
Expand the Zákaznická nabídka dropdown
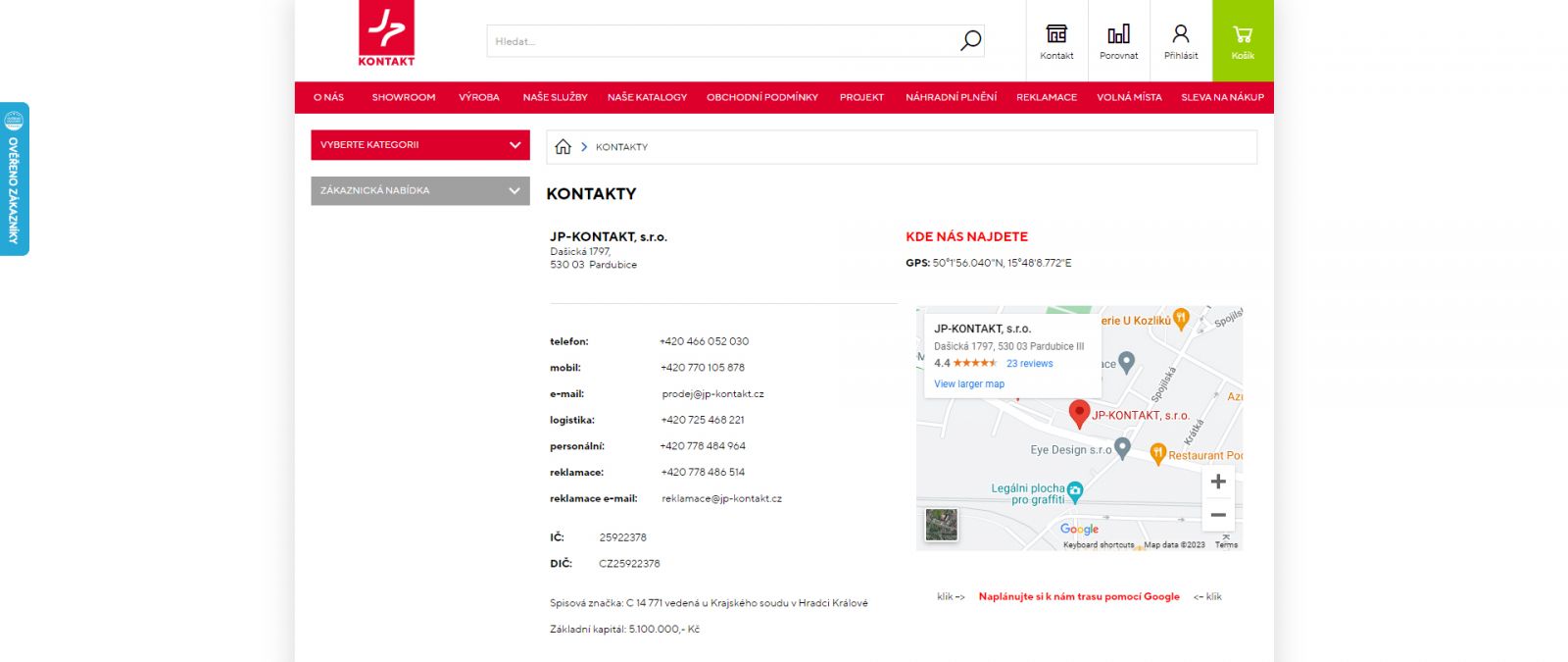tap(419, 190)
